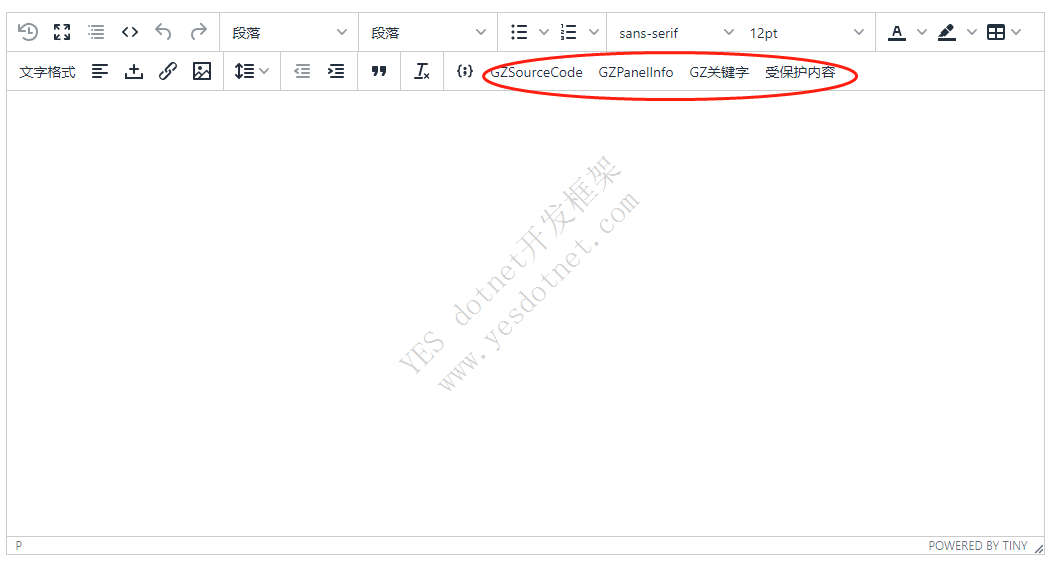The height and width of the screenshot is (562, 1052).
Task: Click the insert image icon
Action: coord(202,72)
